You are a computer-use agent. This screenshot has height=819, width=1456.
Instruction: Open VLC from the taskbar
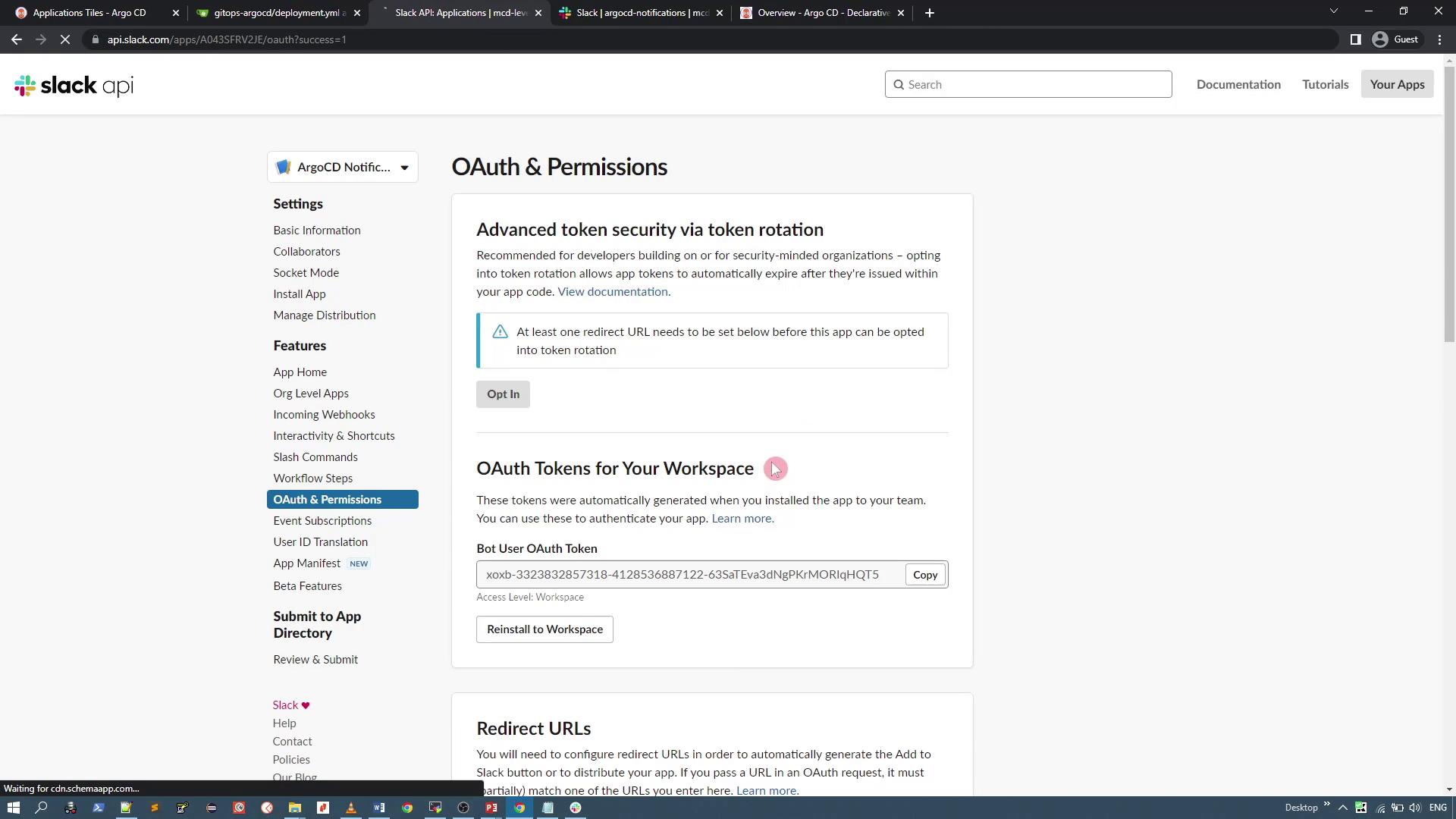click(351, 808)
